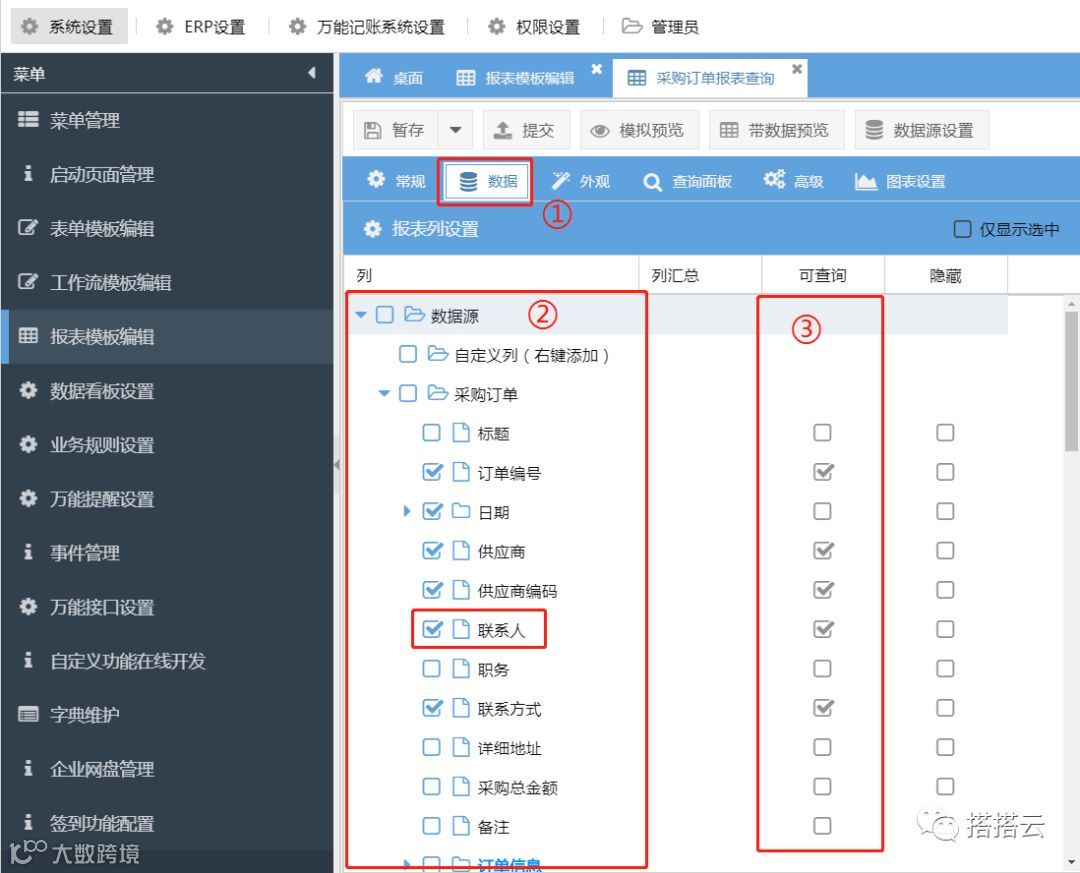This screenshot has width=1080, height=873.
Task: Click the 提交 submit button
Action: (526, 130)
